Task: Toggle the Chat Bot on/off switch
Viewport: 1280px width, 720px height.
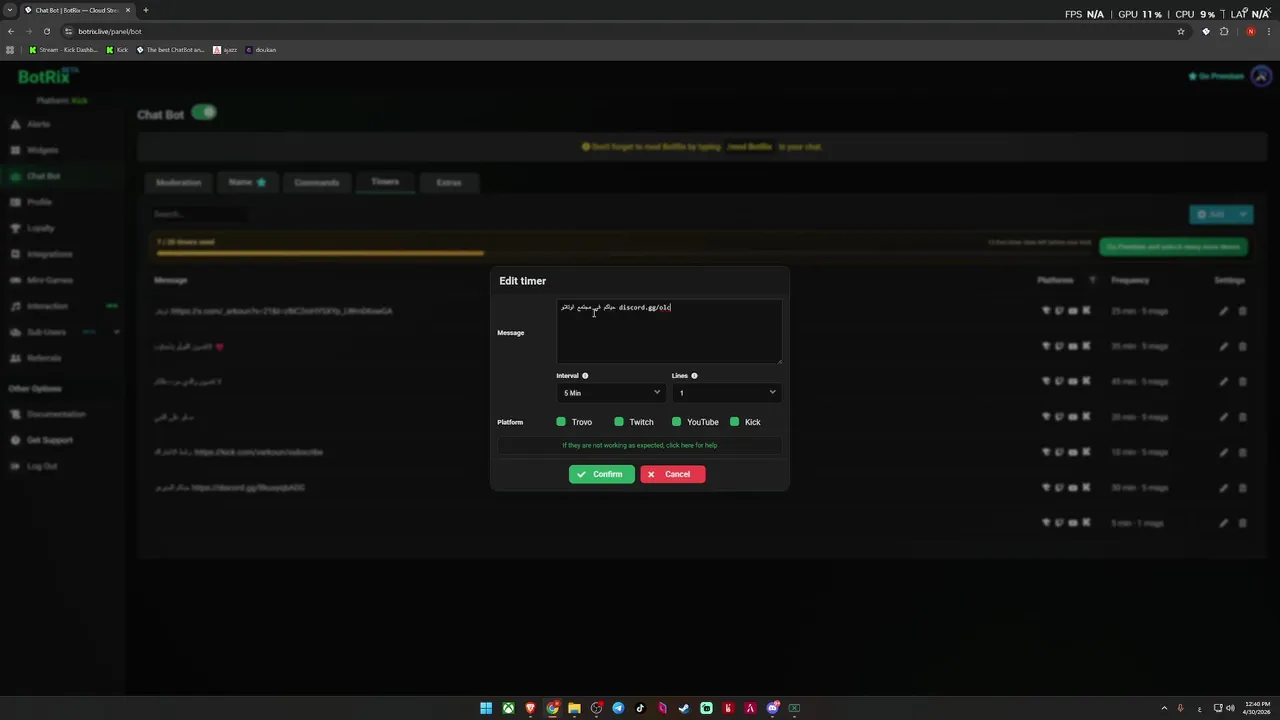Action: click(204, 113)
